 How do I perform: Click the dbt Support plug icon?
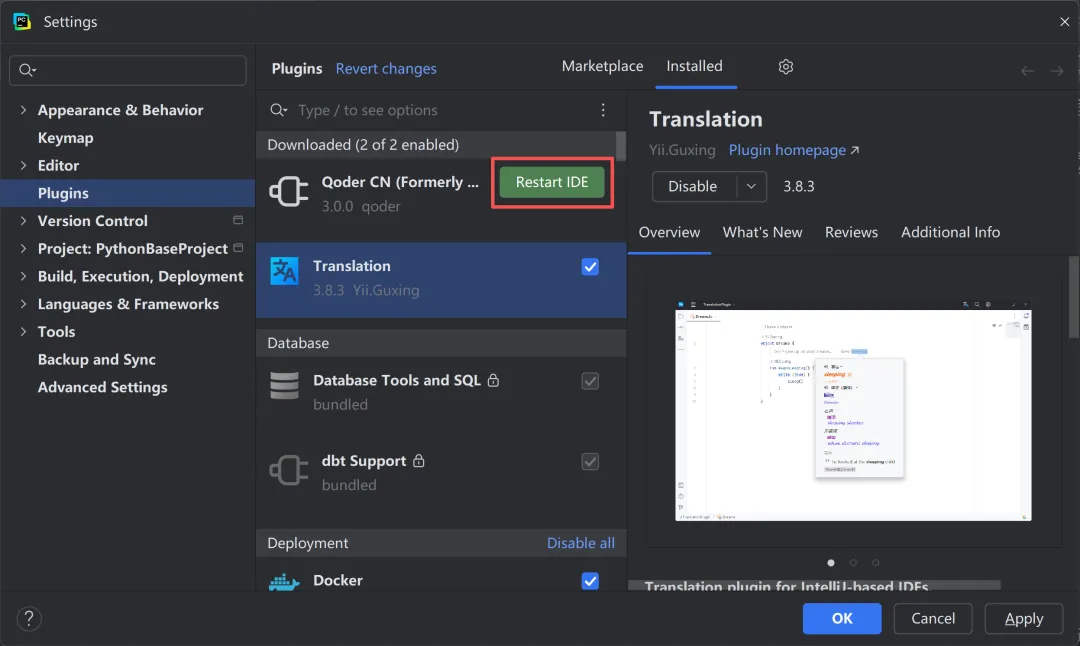[x=289, y=471]
